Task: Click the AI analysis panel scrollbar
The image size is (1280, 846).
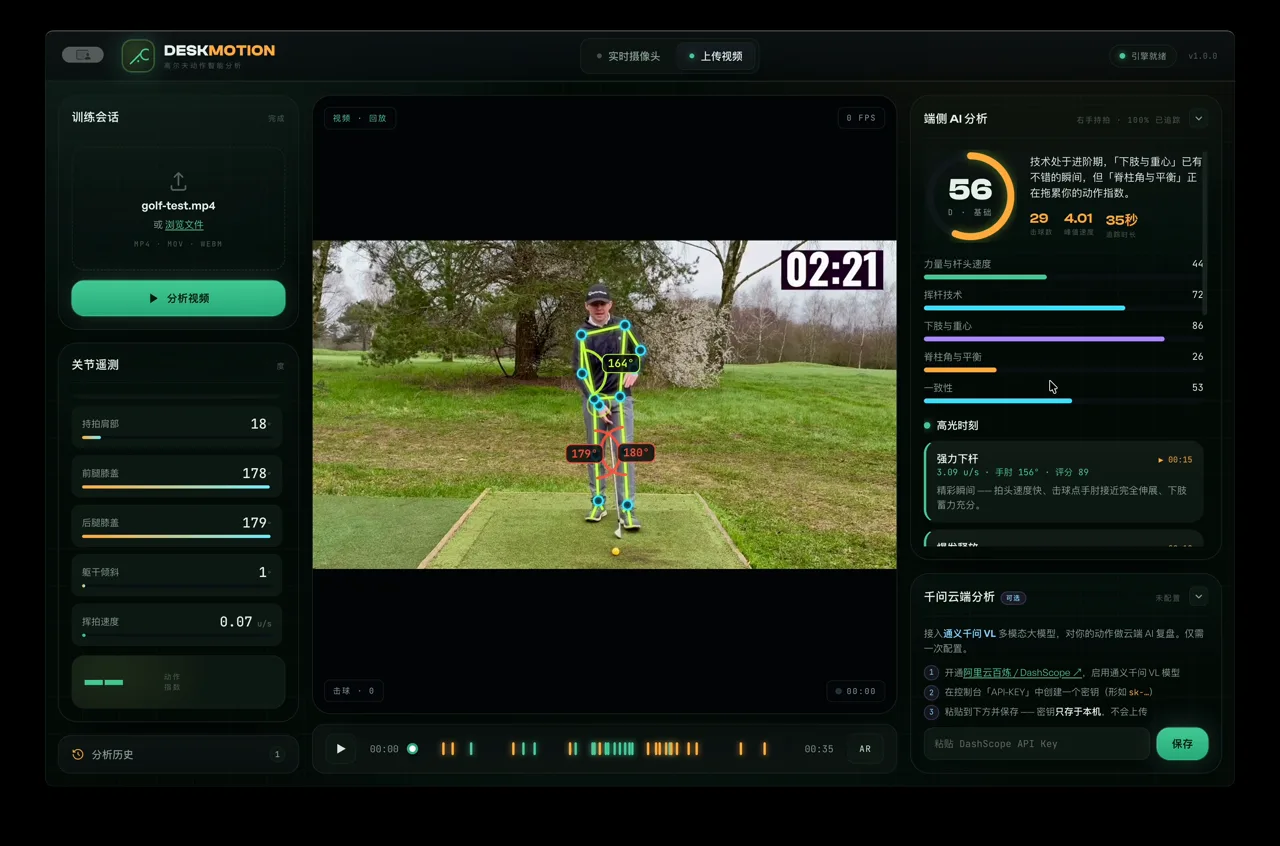Action: click(1205, 235)
